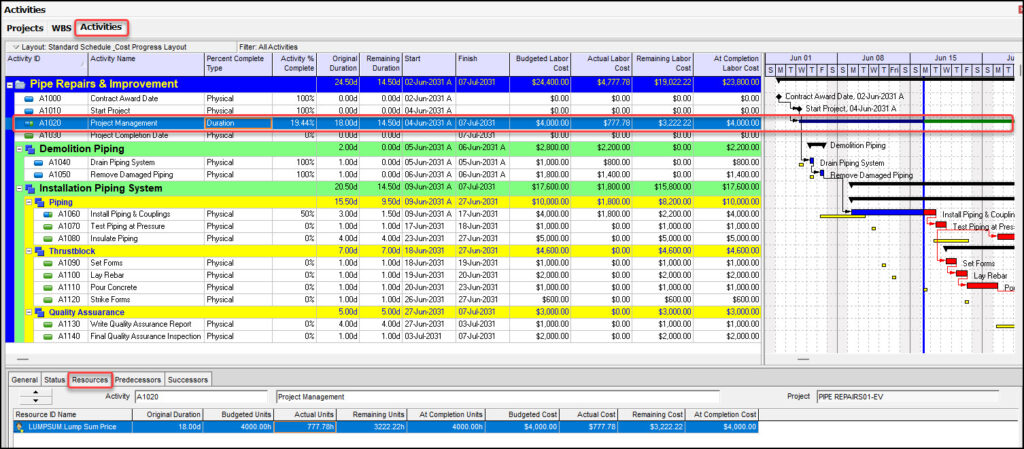Click the A1120 activity icon
1024x449 pixels.
click(48, 300)
